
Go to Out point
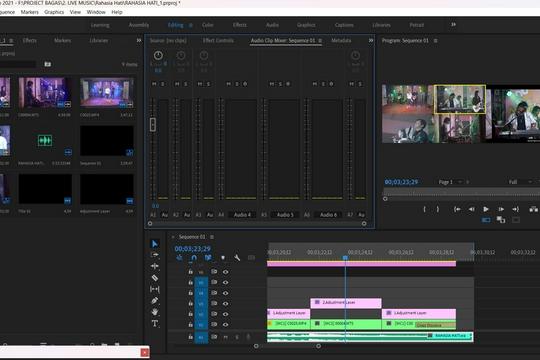click(x=516, y=209)
